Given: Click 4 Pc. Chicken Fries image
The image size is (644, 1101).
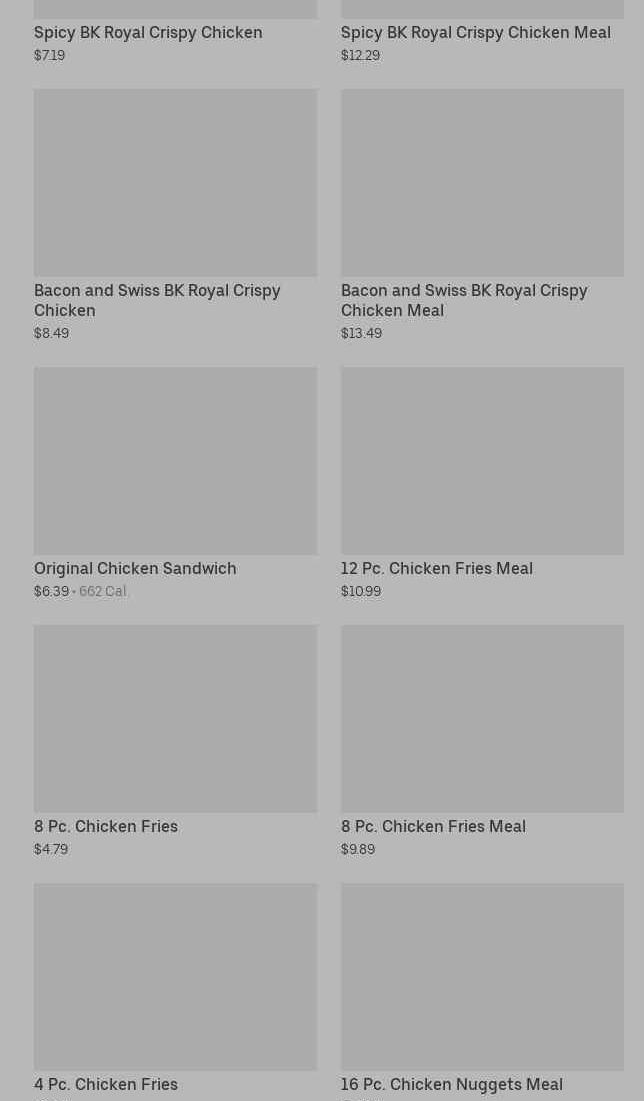Looking at the screenshot, I should click(x=175, y=976).
